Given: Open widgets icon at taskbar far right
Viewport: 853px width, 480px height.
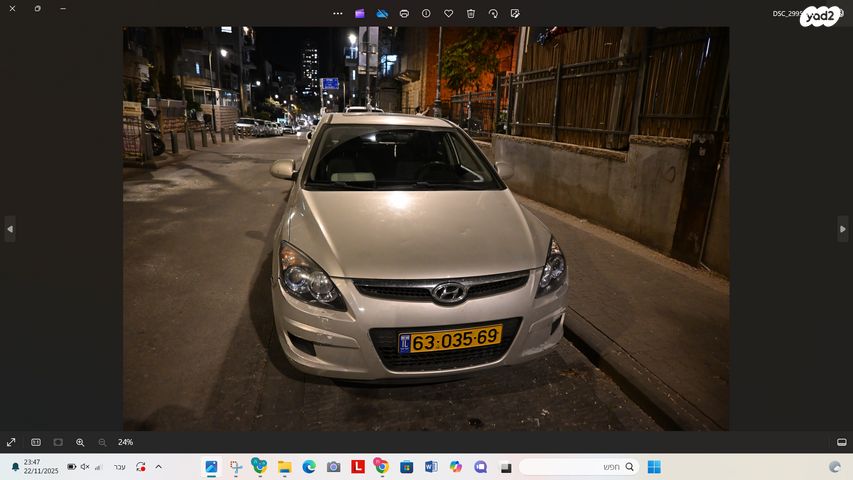Looking at the screenshot, I should [x=835, y=467].
